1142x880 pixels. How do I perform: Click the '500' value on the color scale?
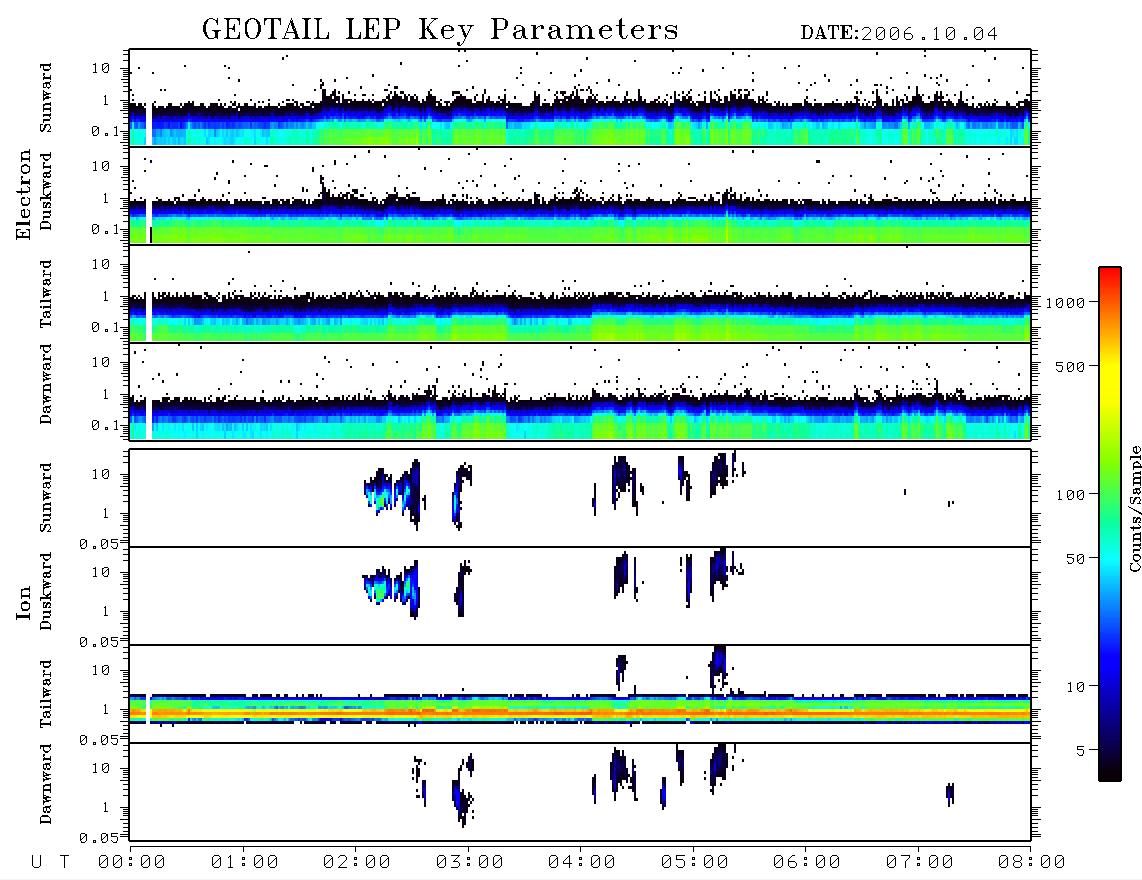(1070, 366)
